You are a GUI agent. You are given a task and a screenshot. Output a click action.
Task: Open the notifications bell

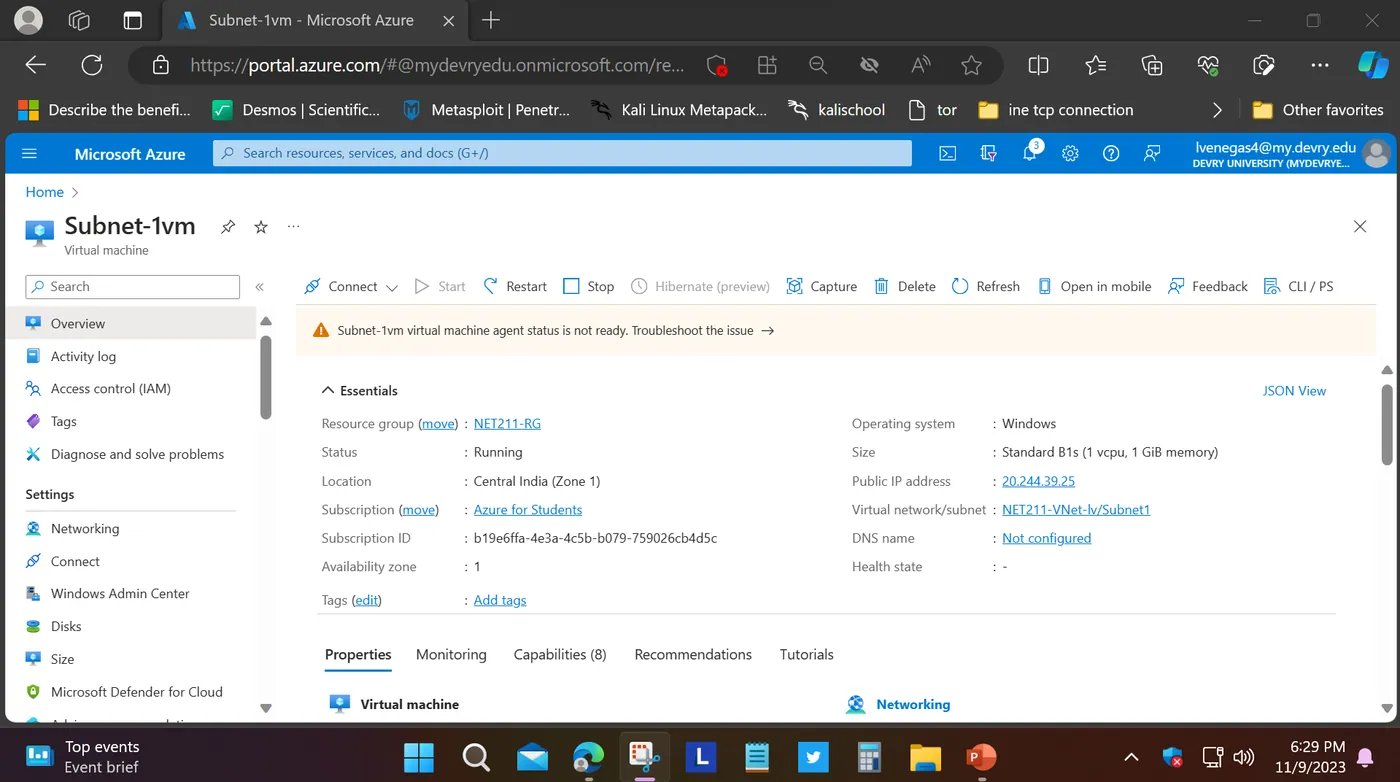(1030, 153)
